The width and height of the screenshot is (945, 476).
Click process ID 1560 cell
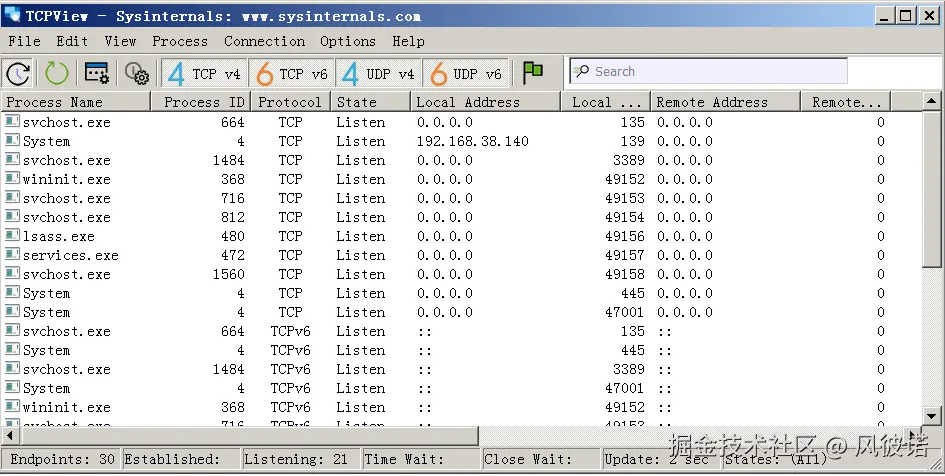[228, 274]
